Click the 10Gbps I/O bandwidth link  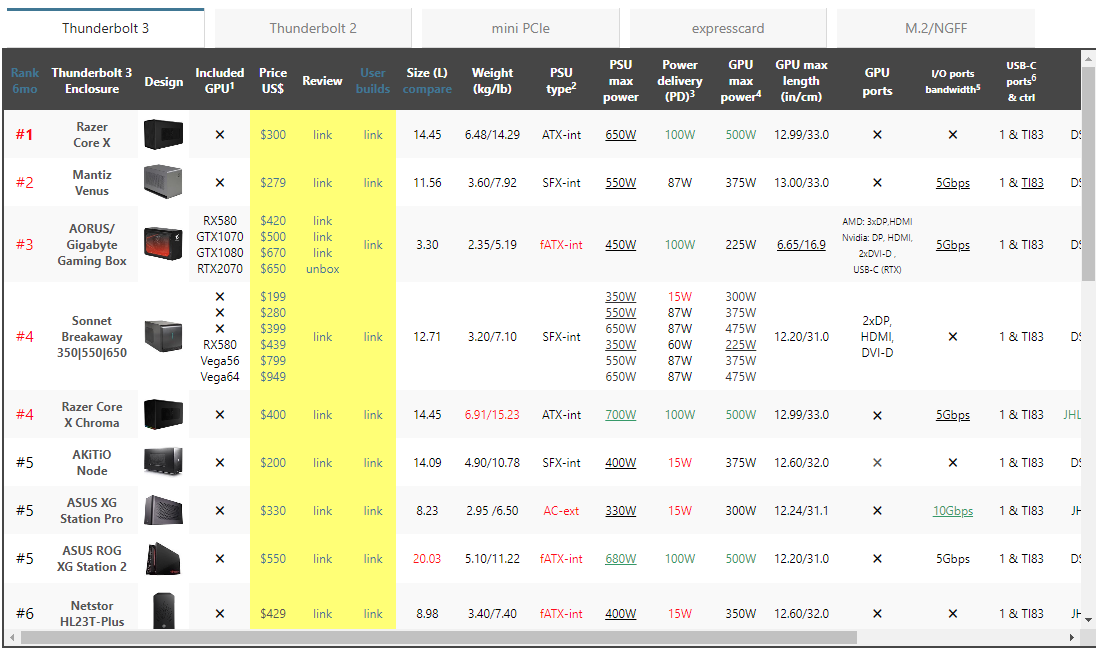[953, 511]
